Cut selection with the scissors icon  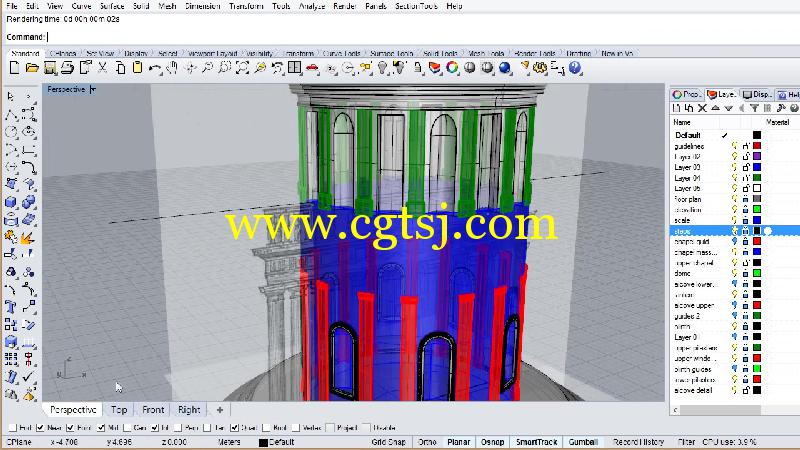pyautogui.click(x=103, y=68)
